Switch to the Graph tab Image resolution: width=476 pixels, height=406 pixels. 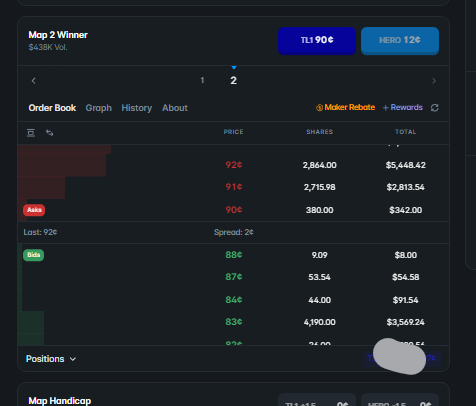tap(99, 108)
